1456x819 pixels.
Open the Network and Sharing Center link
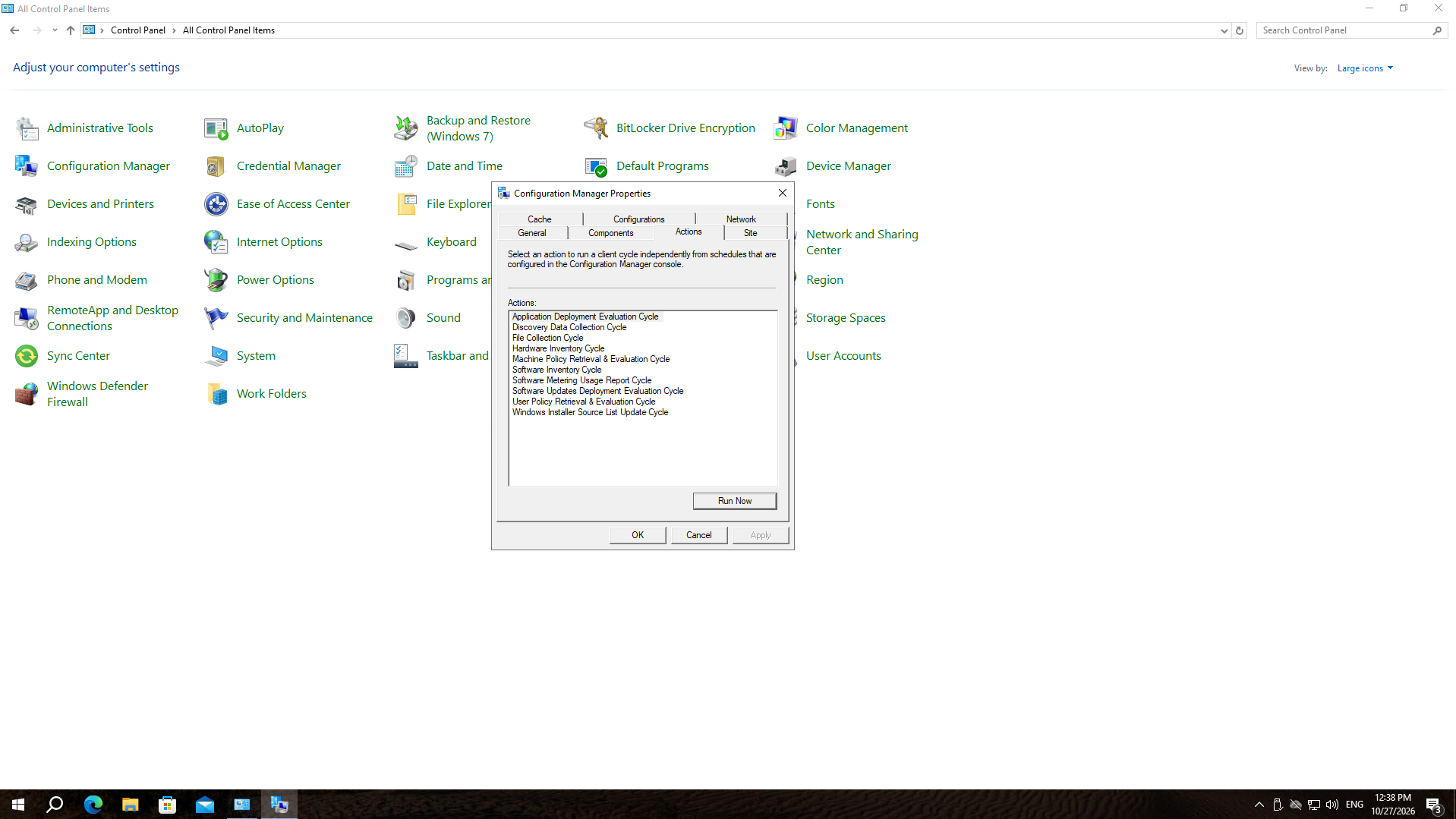862,242
